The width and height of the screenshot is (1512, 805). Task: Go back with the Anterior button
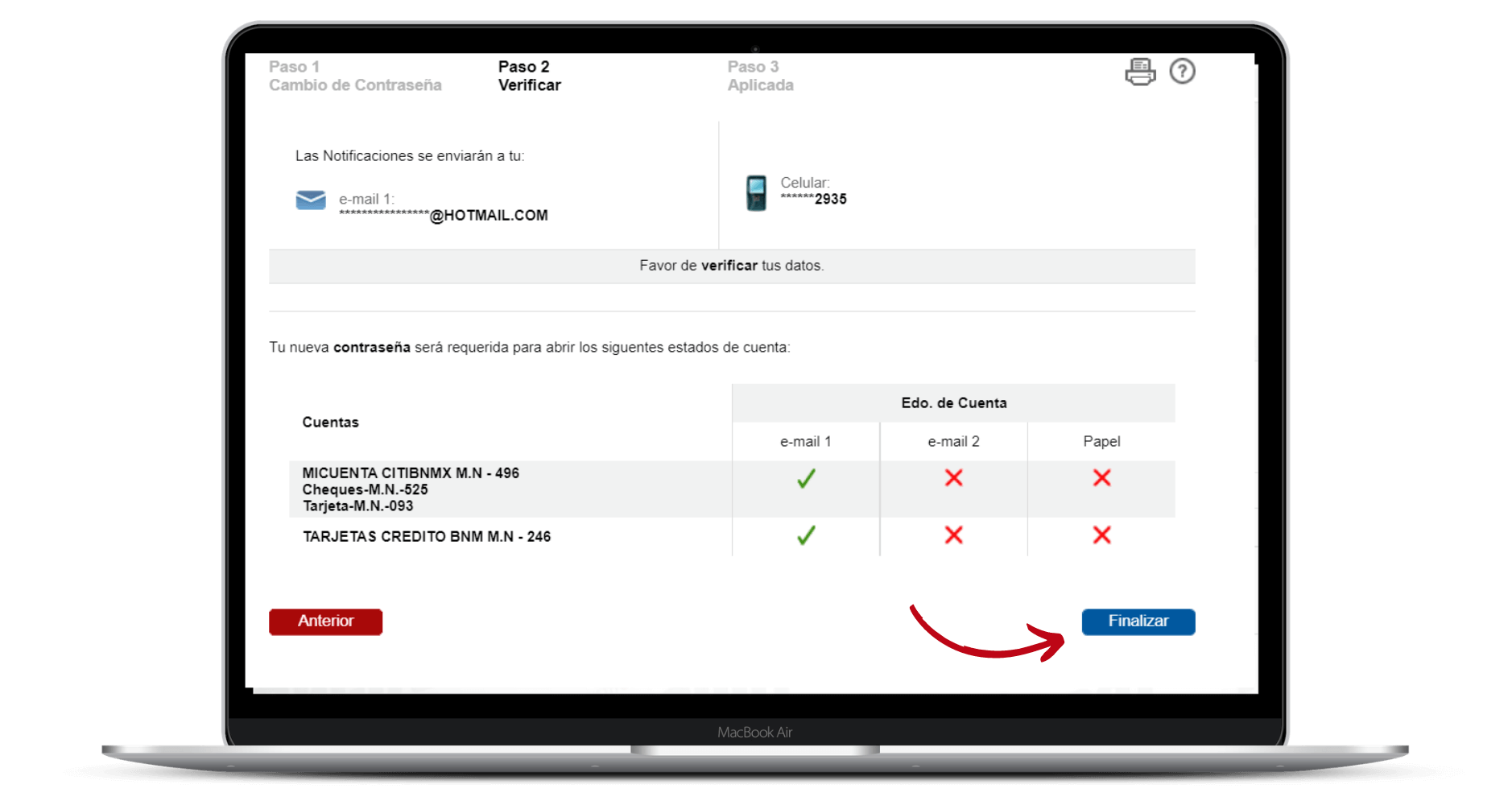[x=325, y=621]
